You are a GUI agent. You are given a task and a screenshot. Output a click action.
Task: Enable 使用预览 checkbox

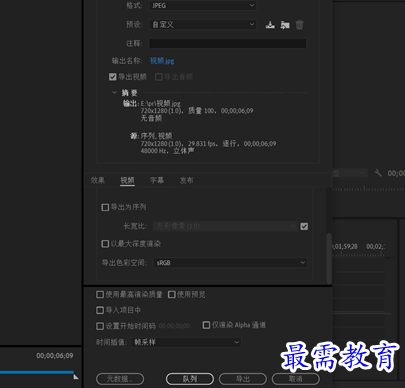coord(172,294)
